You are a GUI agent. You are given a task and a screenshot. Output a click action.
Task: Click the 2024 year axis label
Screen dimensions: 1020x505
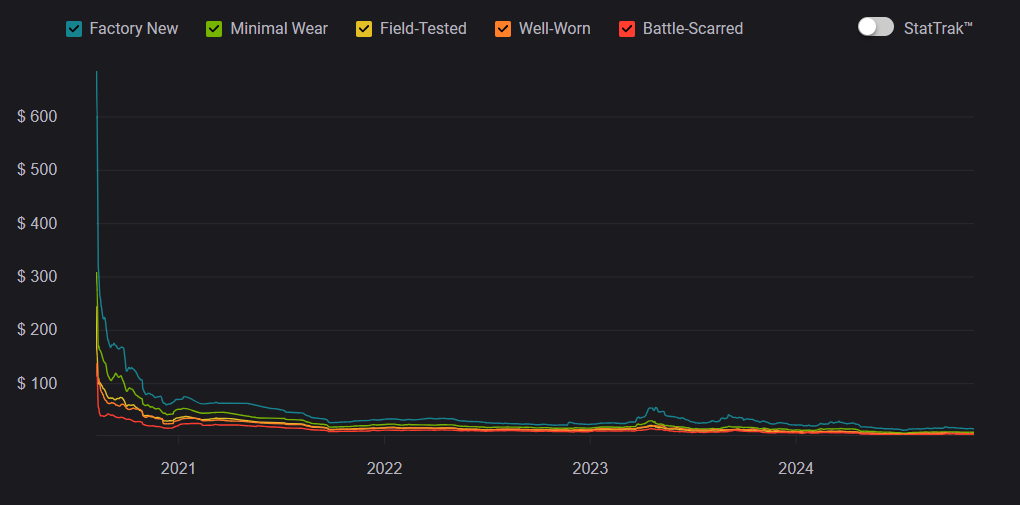pyautogui.click(x=796, y=468)
